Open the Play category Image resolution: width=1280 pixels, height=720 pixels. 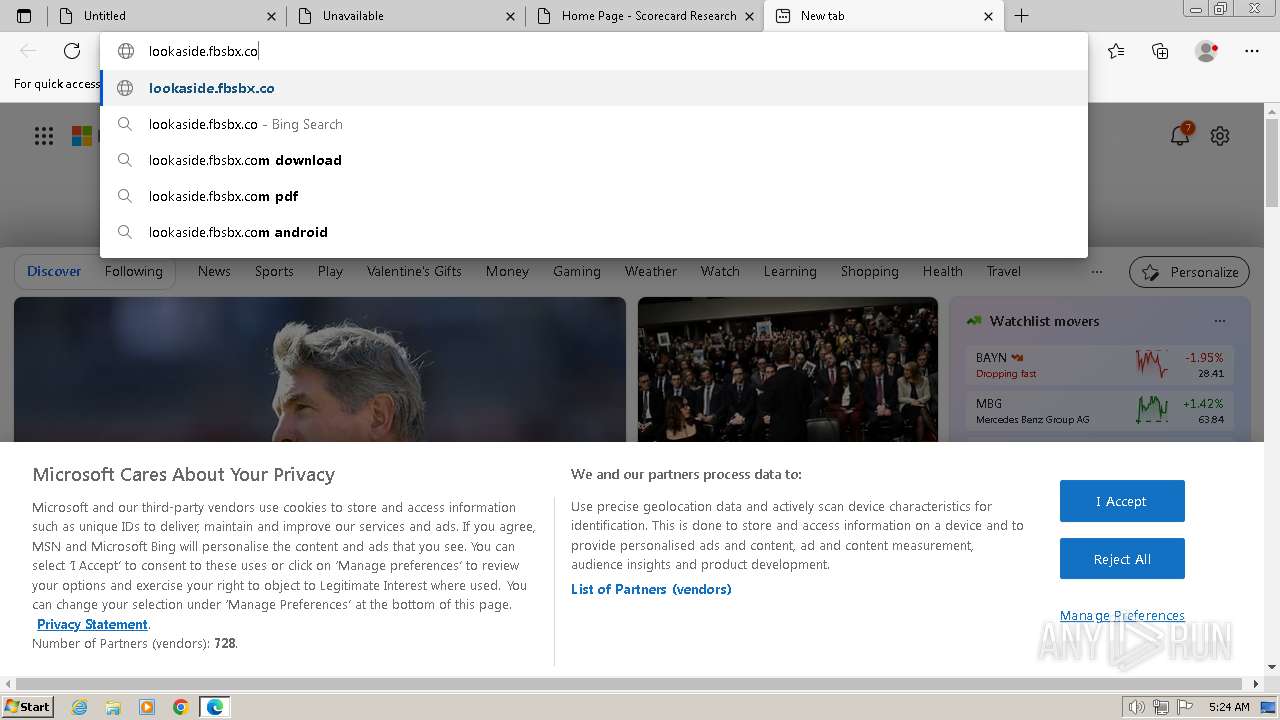point(330,271)
